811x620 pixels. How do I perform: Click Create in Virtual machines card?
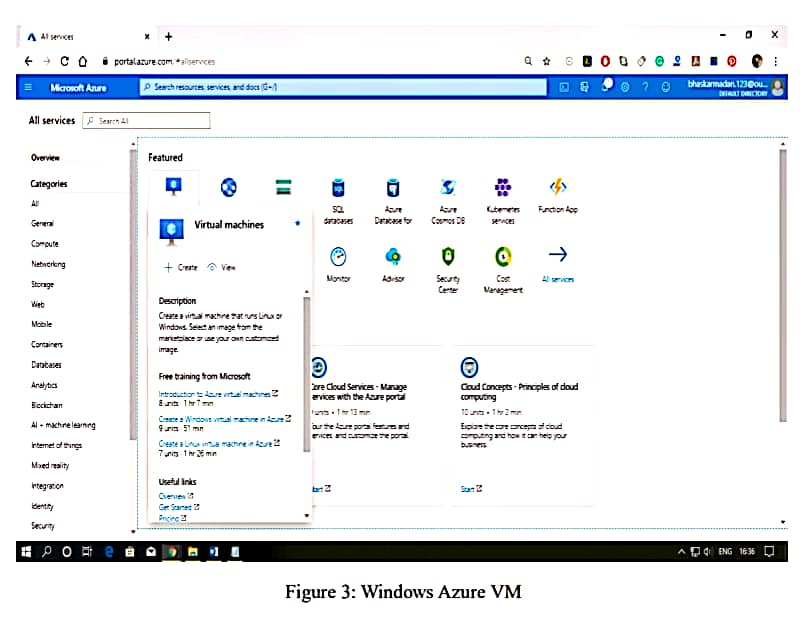[181, 267]
